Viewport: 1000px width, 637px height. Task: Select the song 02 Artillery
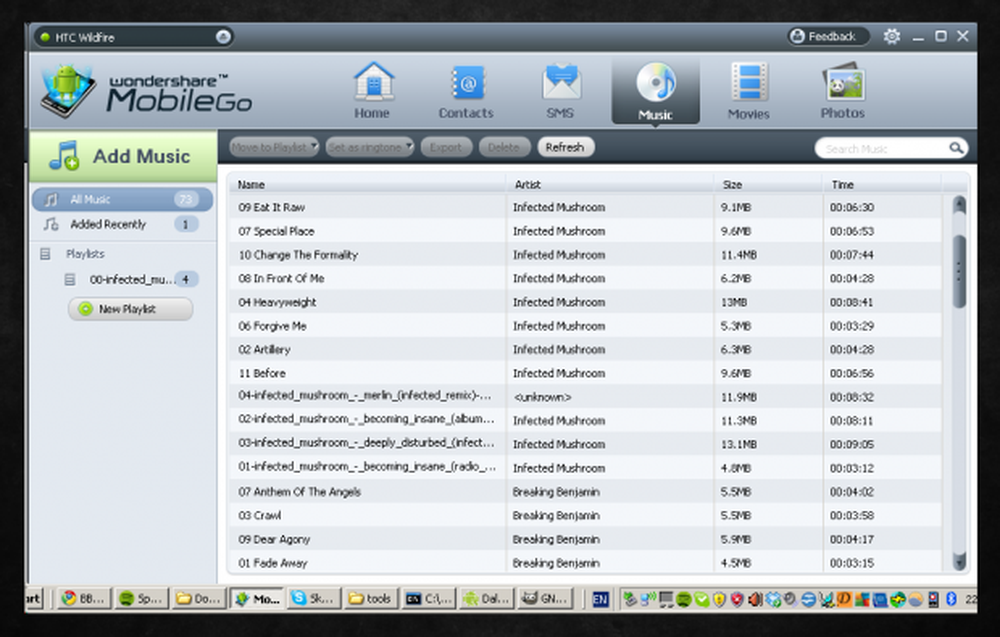(585, 349)
